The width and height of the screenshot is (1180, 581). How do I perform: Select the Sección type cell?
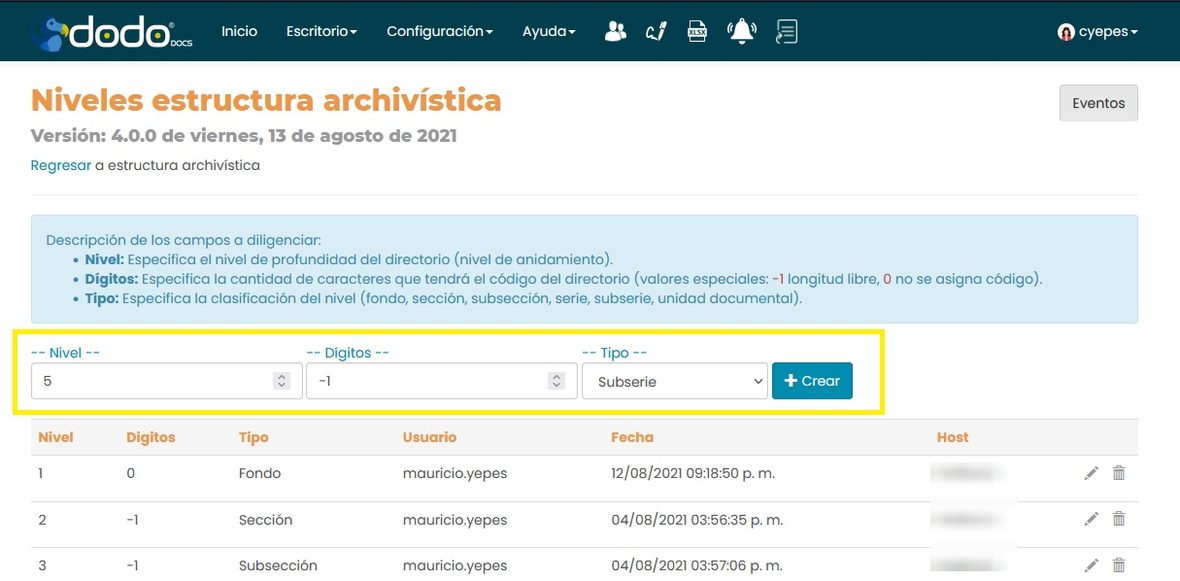click(x=266, y=520)
